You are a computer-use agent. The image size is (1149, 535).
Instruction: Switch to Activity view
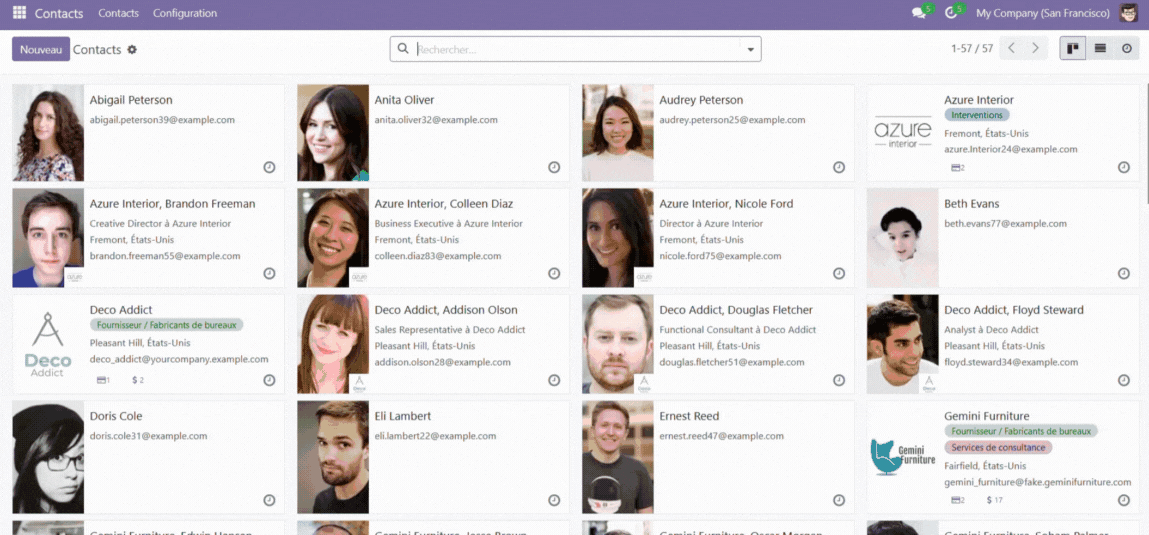(1127, 48)
